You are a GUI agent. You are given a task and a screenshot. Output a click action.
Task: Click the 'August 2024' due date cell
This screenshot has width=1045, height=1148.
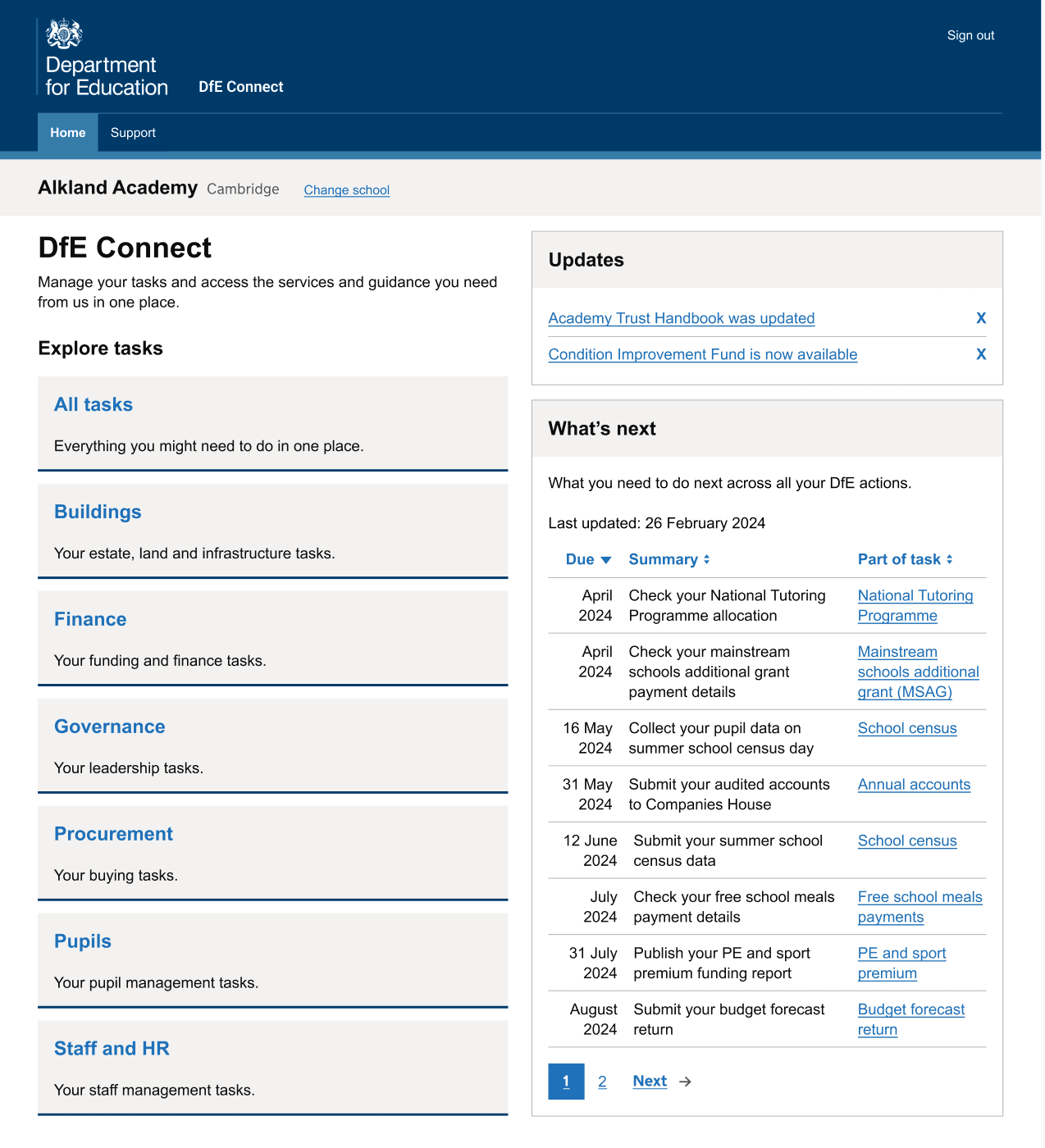pos(594,1020)
